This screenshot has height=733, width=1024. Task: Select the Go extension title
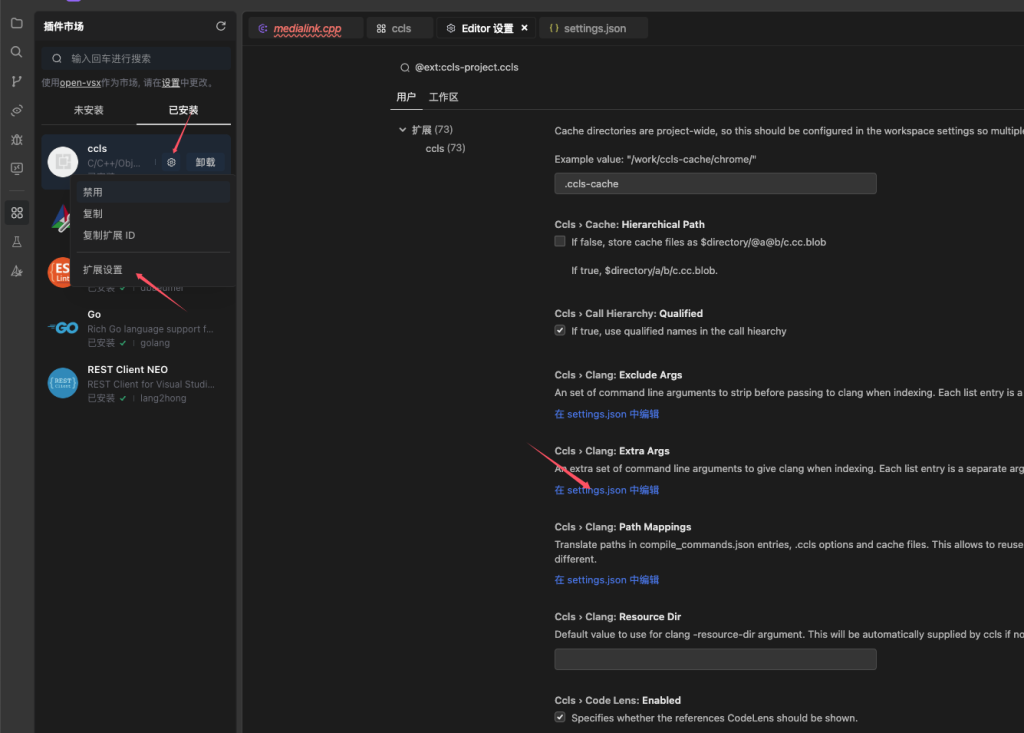coord(94,314)
